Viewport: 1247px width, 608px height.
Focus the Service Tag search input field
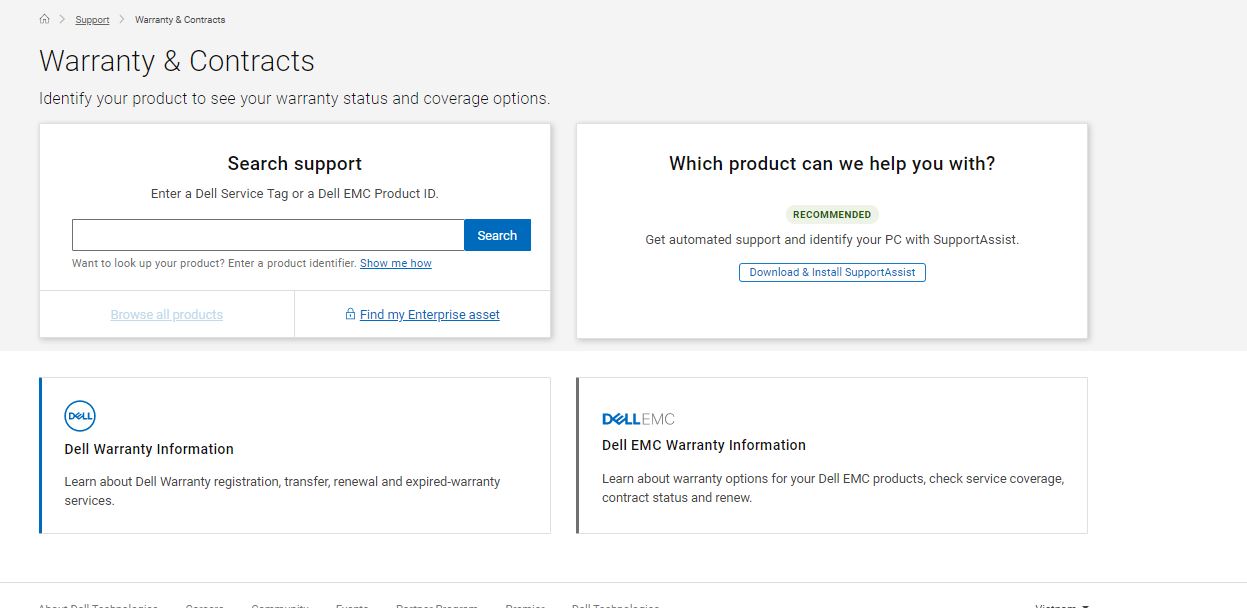point(268,235)
